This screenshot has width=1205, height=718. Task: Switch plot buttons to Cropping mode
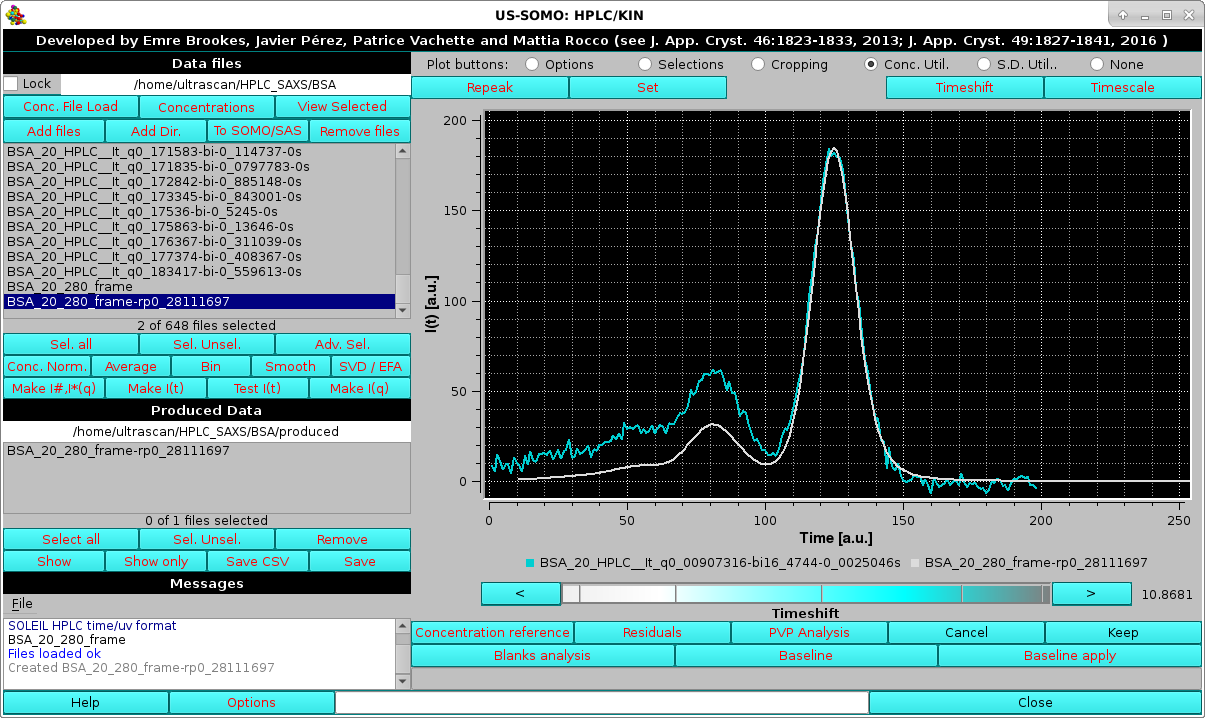pos(757,64)
